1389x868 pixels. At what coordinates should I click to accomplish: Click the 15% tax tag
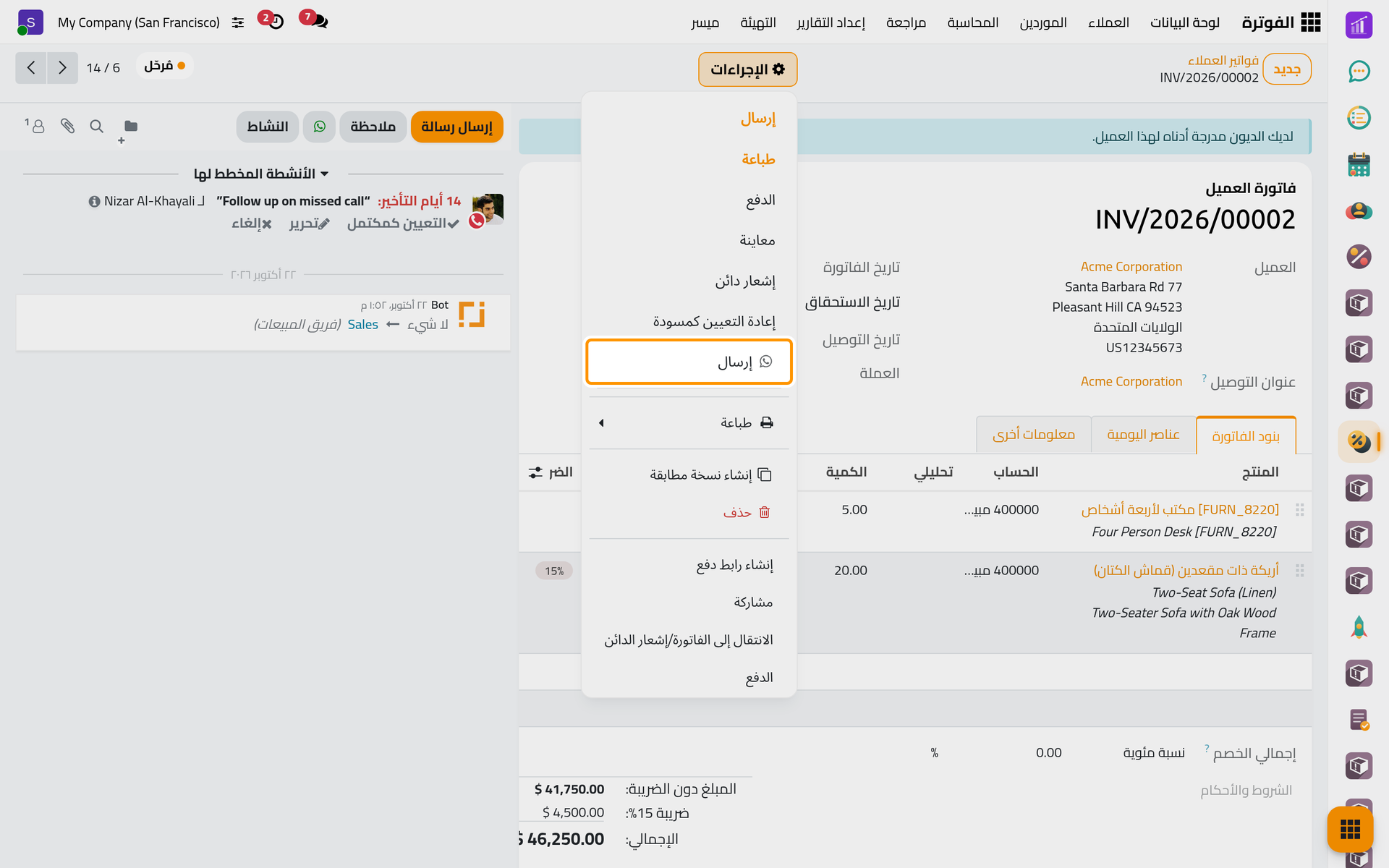click(554, 571)
